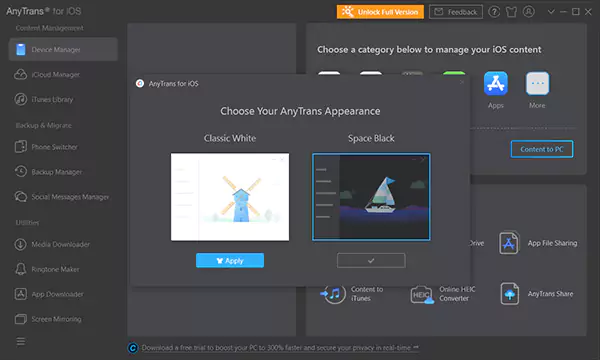Click the shirt theme icon in title bar
Image resolution: width=600 pixels, height=360 pixels.
(x=511, y=12)
